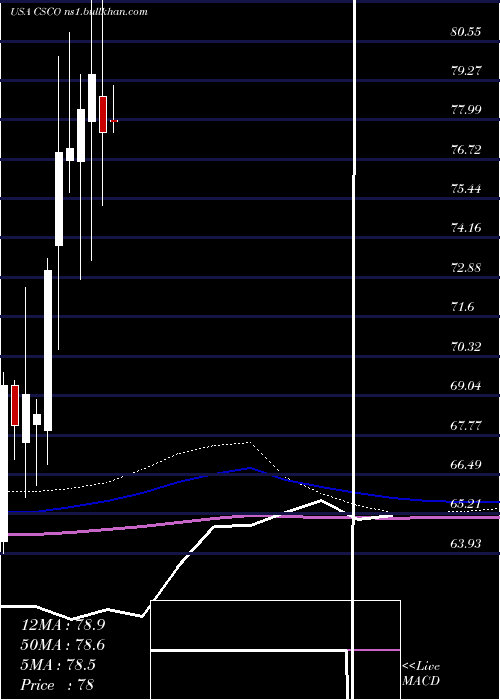This screenshot has height=700, width=500.
Task: Click the 12MA : 78.9 readout
Action: point(63,625)
